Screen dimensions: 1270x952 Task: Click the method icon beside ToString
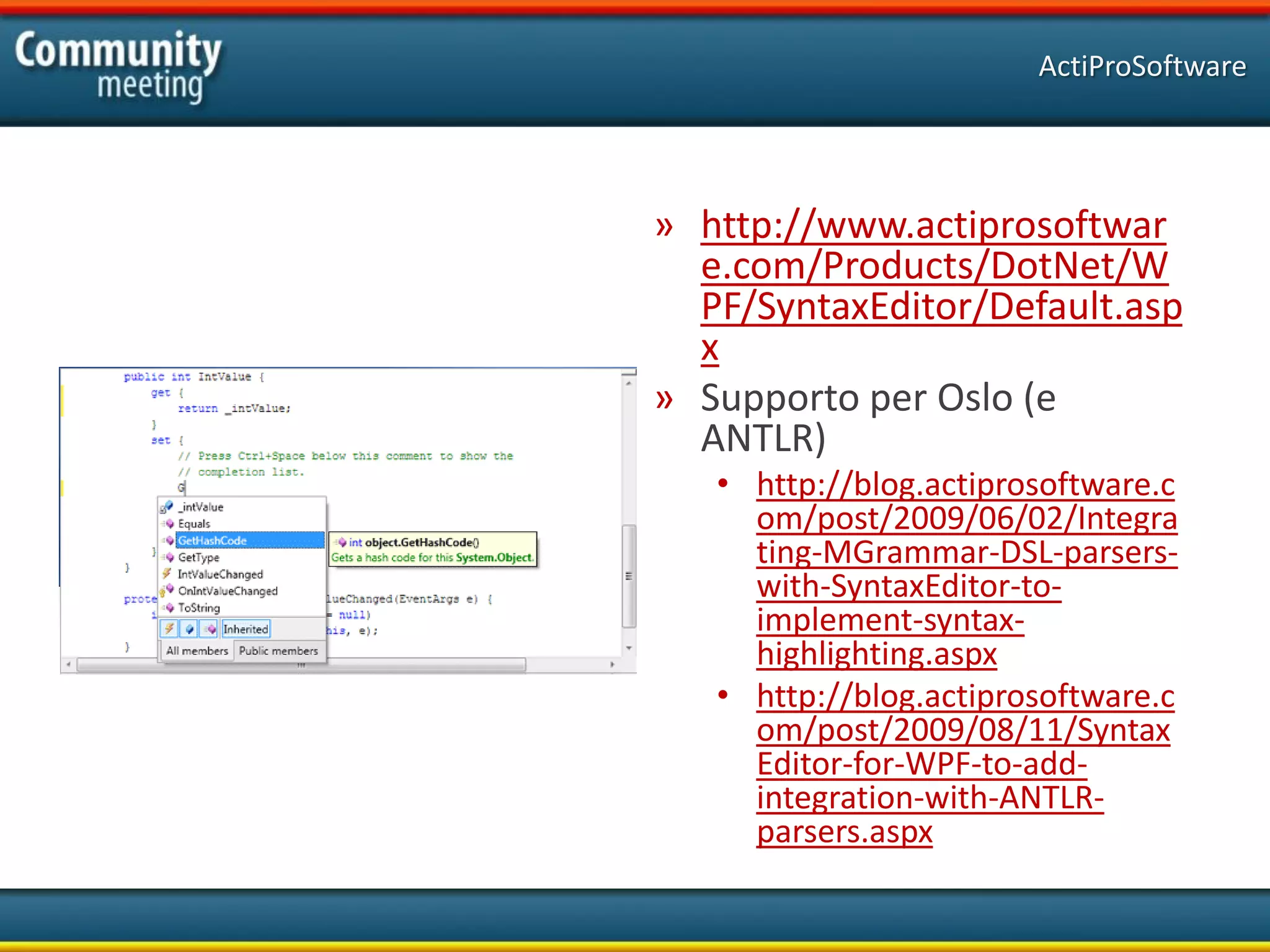(168, 607)
